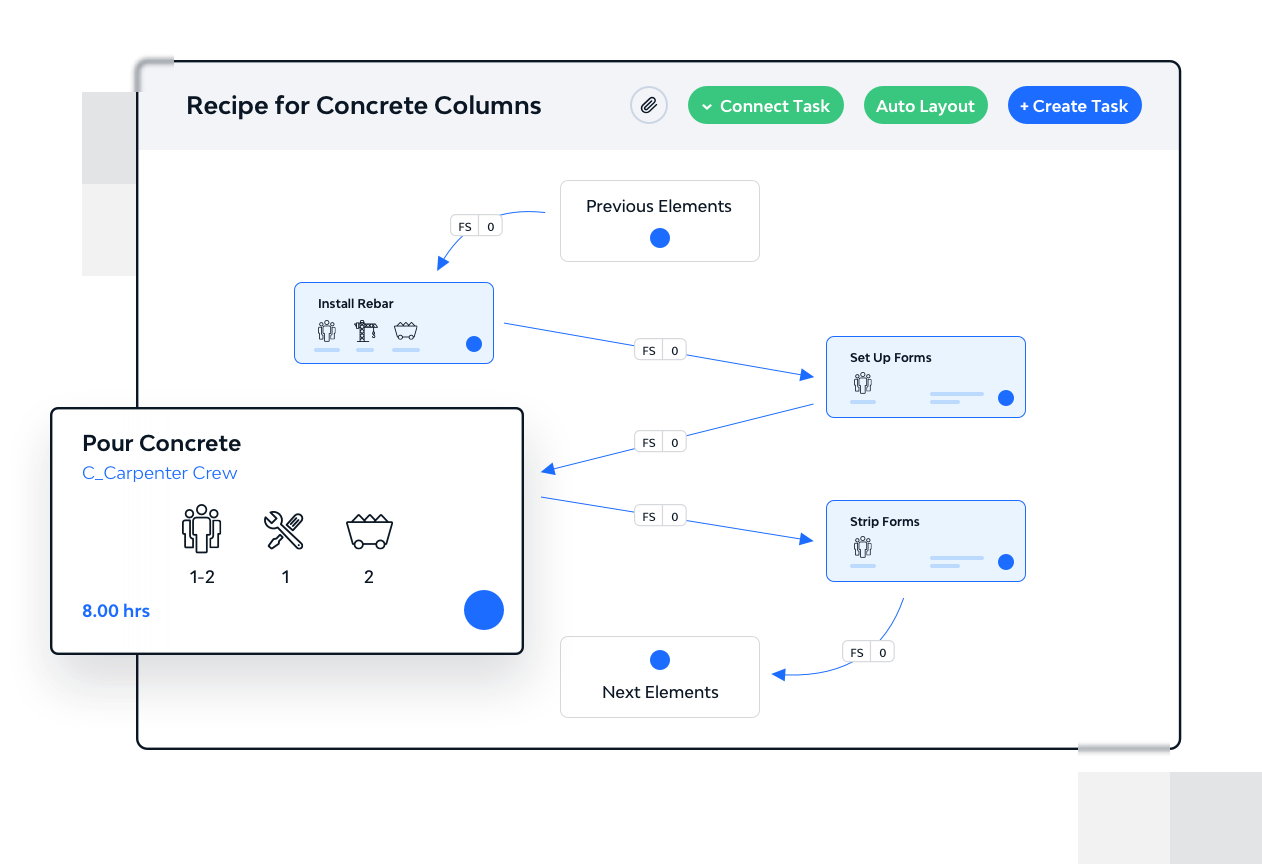Open the C_Carpenter Crew link

pyautogui.click(x=160, y=473)
